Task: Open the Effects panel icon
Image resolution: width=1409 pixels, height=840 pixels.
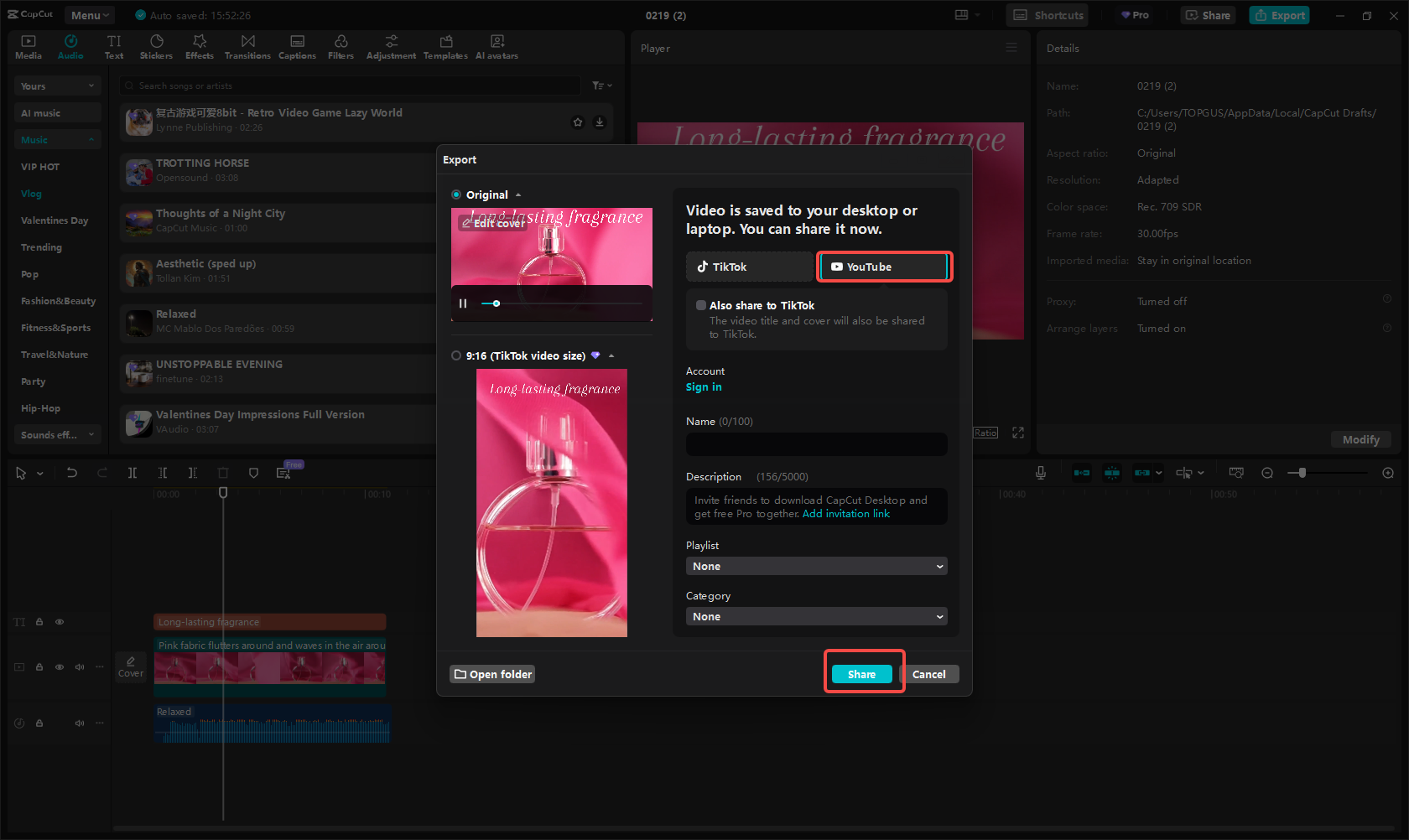Action: click(200, 47)
